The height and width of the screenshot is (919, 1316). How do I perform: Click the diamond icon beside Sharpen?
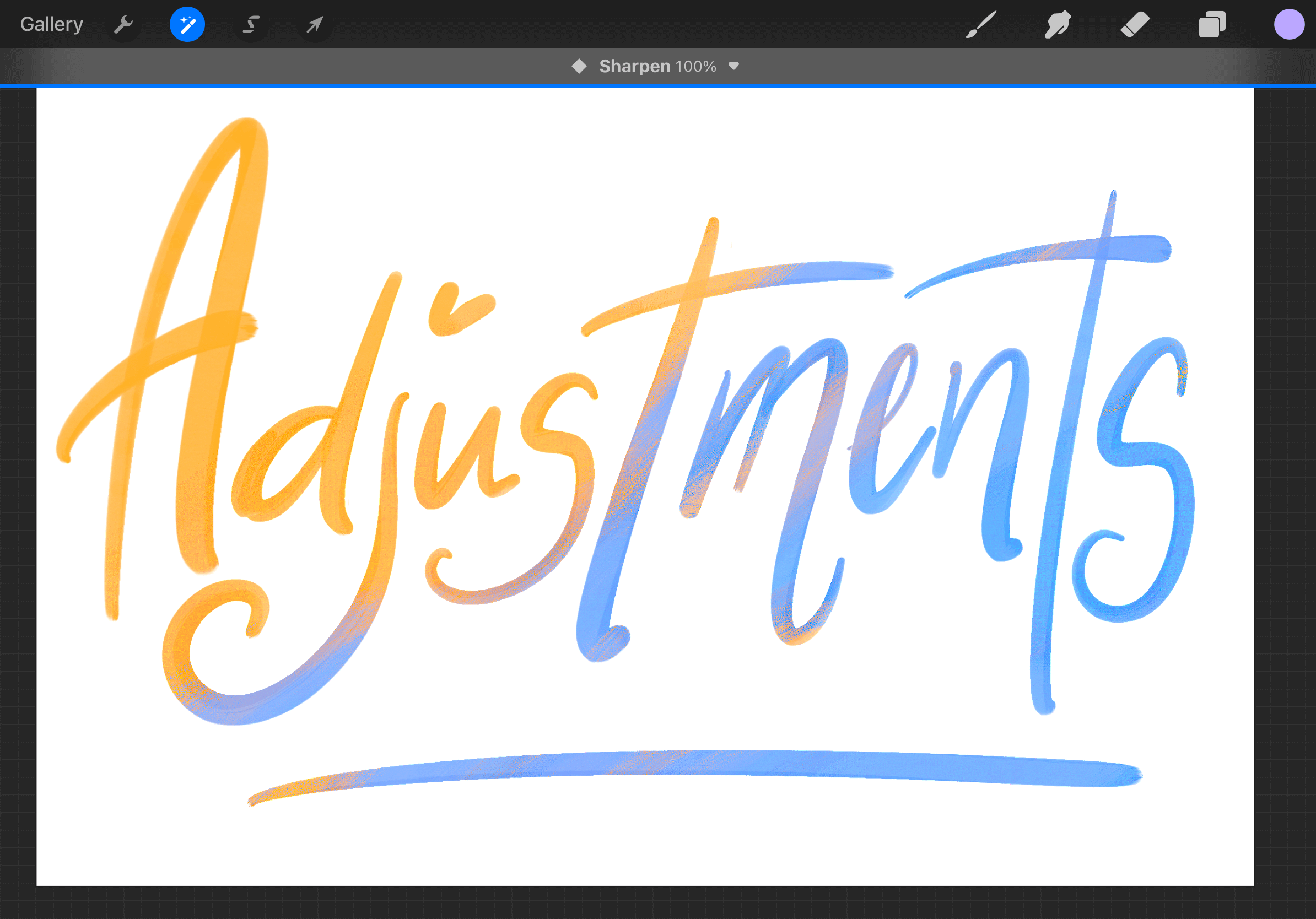[x=579, y=66]
